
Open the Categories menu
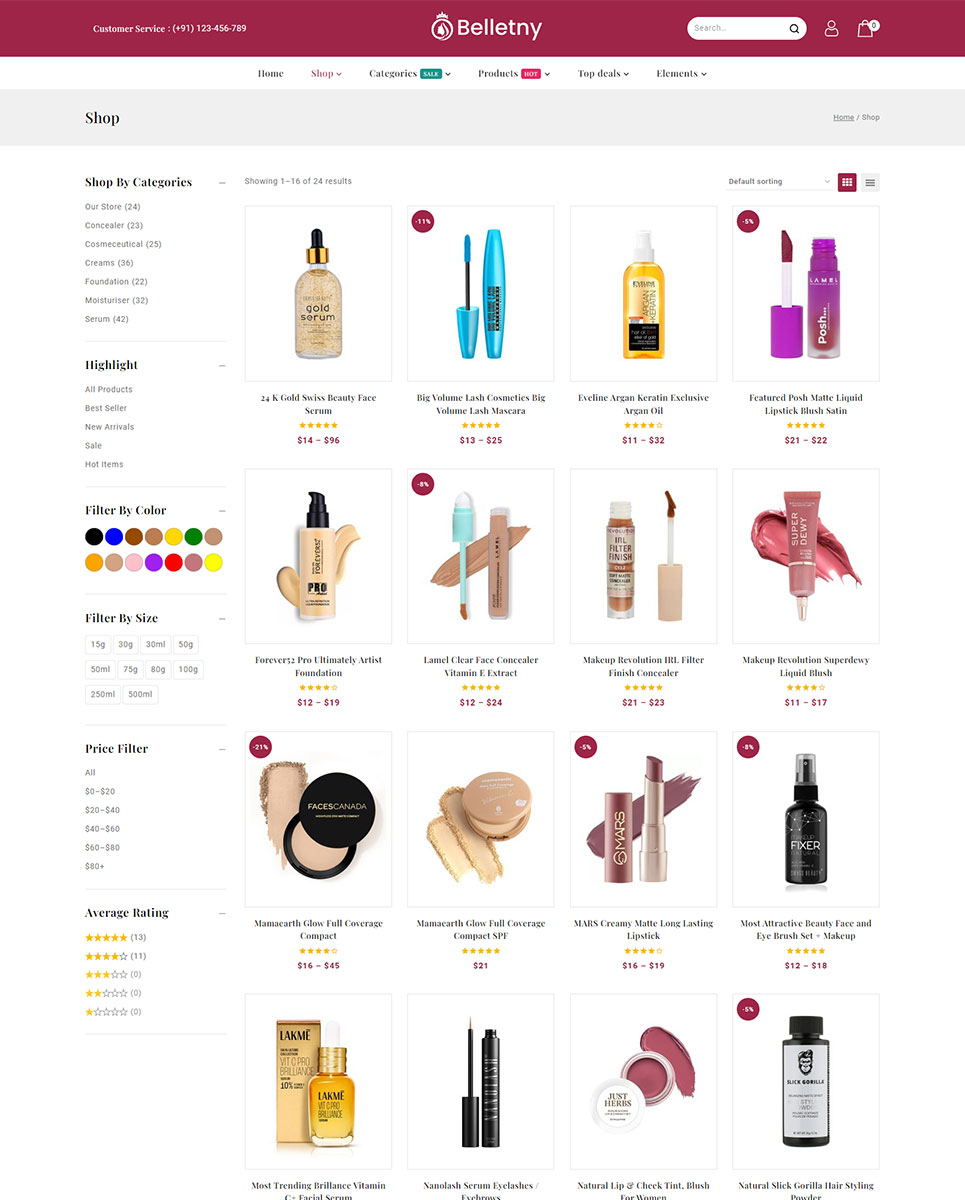pos(409,73)
